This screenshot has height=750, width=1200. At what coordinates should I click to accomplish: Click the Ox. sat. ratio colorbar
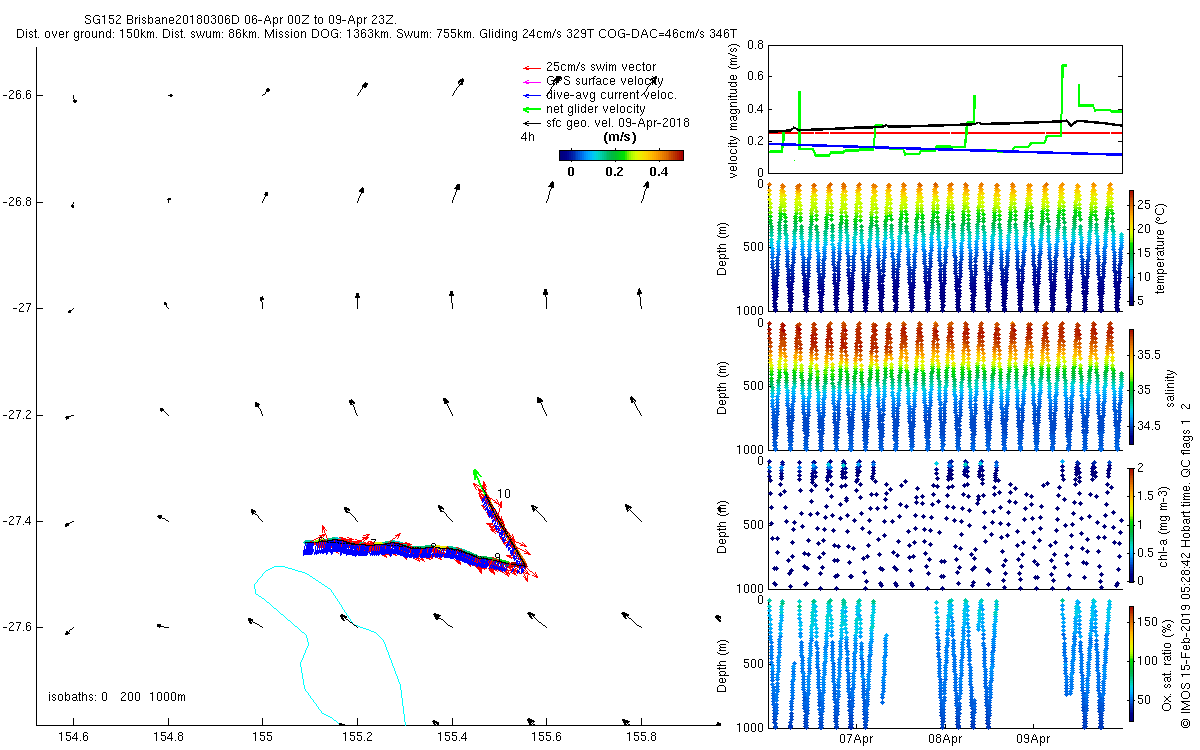pyautogui.click(x=1133, y=665)
